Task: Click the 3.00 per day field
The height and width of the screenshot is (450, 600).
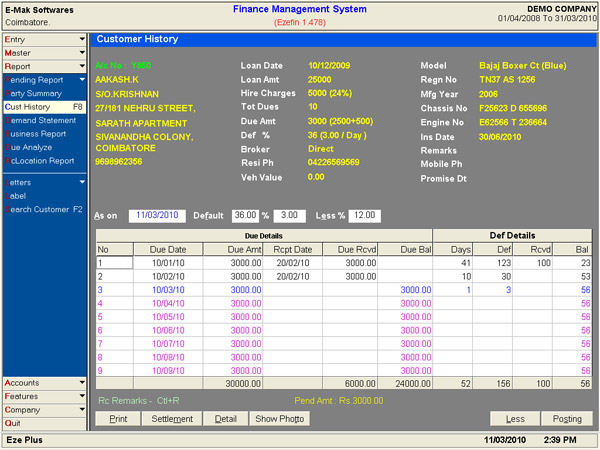Action: (289, 215)
